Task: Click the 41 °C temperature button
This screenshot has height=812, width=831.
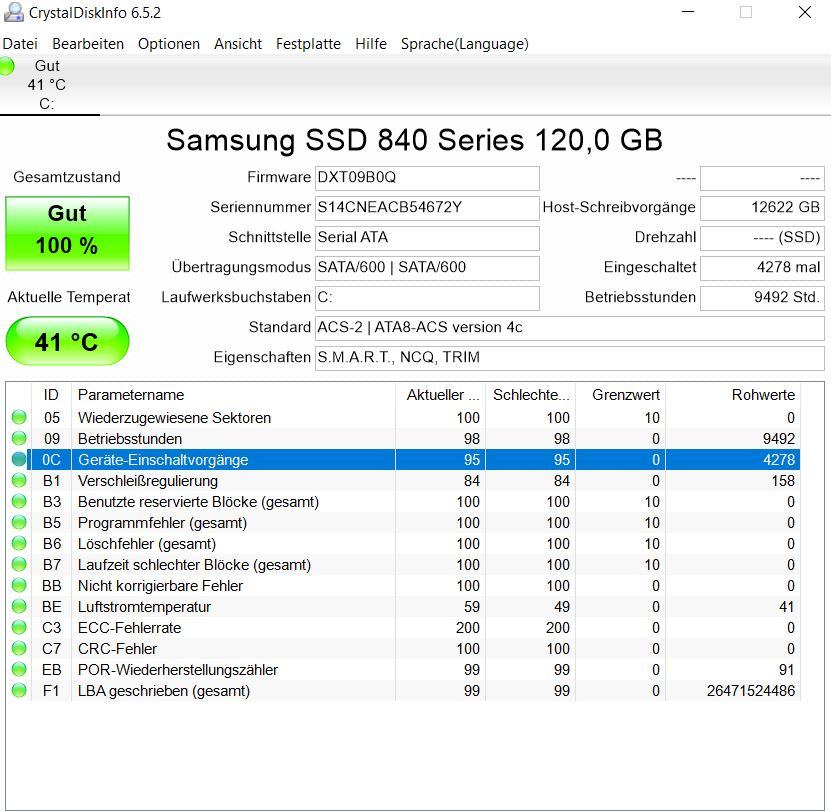Action: coord(67,341)
